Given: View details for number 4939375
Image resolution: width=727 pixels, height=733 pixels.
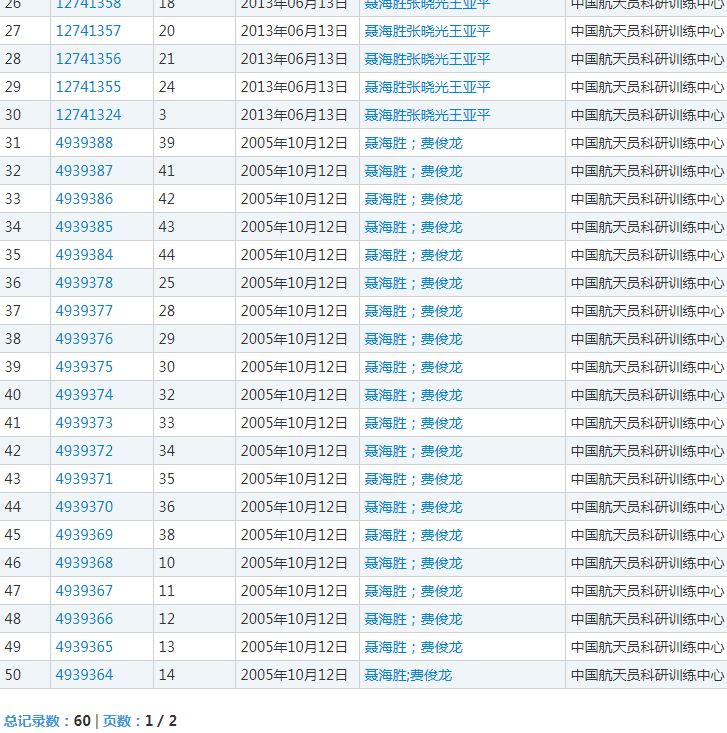Looking at the screenshot, I should tap(84, 367).
